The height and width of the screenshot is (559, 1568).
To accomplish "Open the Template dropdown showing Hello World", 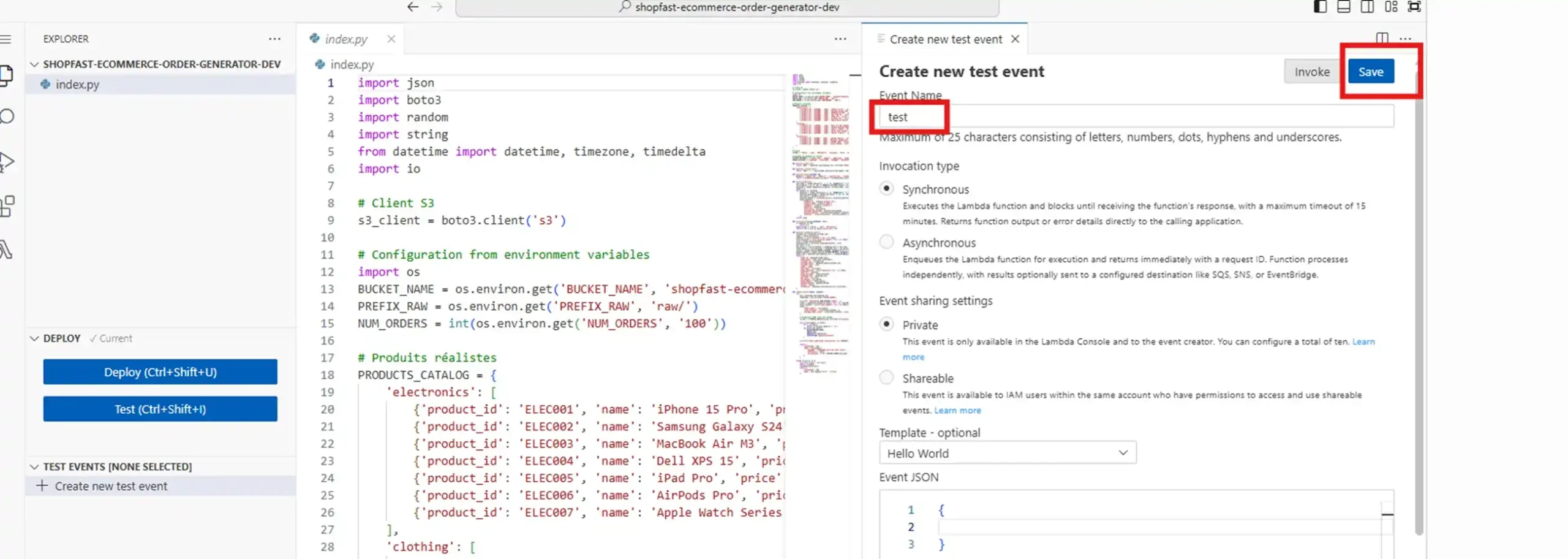I will coord(1007,453).
